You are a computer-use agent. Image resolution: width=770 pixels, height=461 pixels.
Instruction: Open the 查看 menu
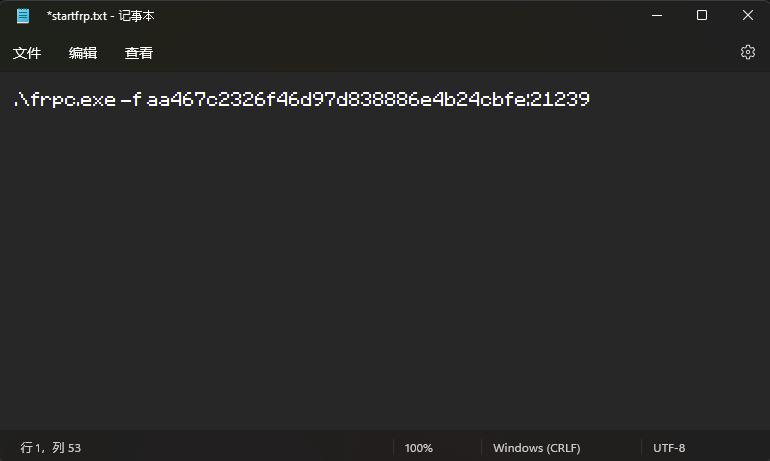coord(139,53)
